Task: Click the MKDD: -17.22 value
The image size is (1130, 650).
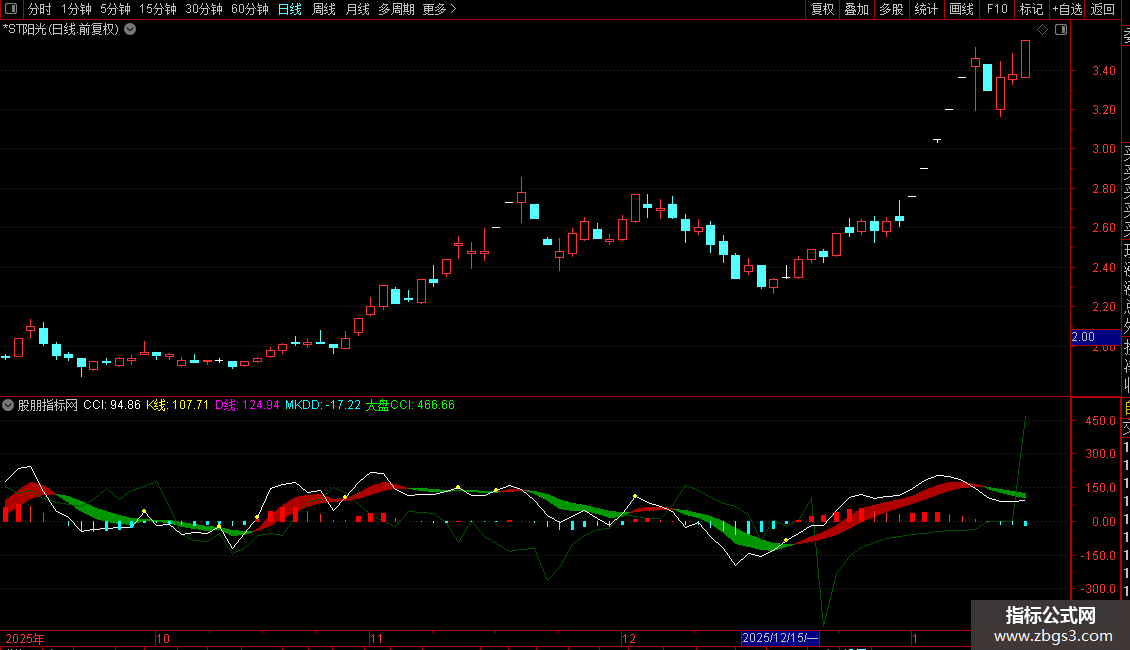Action: [x=323, y=405]
